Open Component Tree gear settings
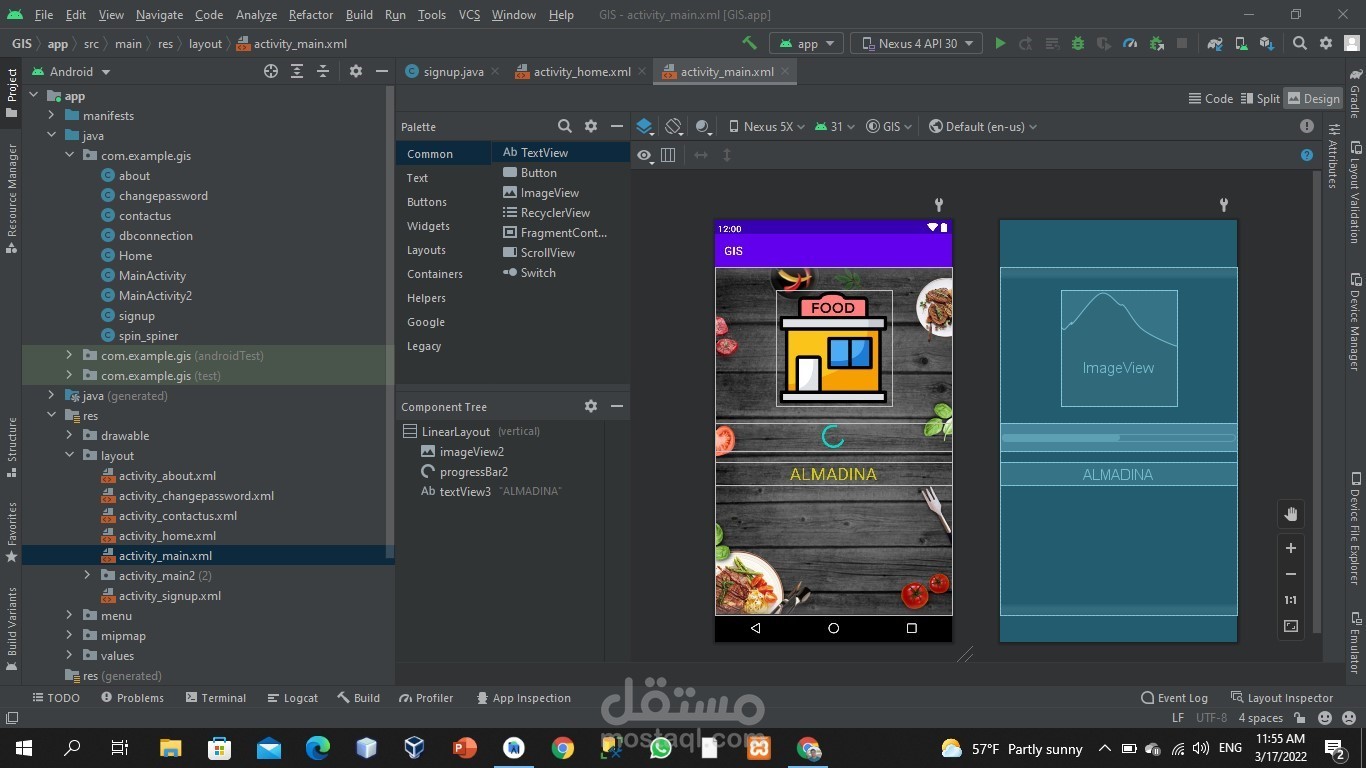This screenshot has width=1366, height=768. (591, 406)
